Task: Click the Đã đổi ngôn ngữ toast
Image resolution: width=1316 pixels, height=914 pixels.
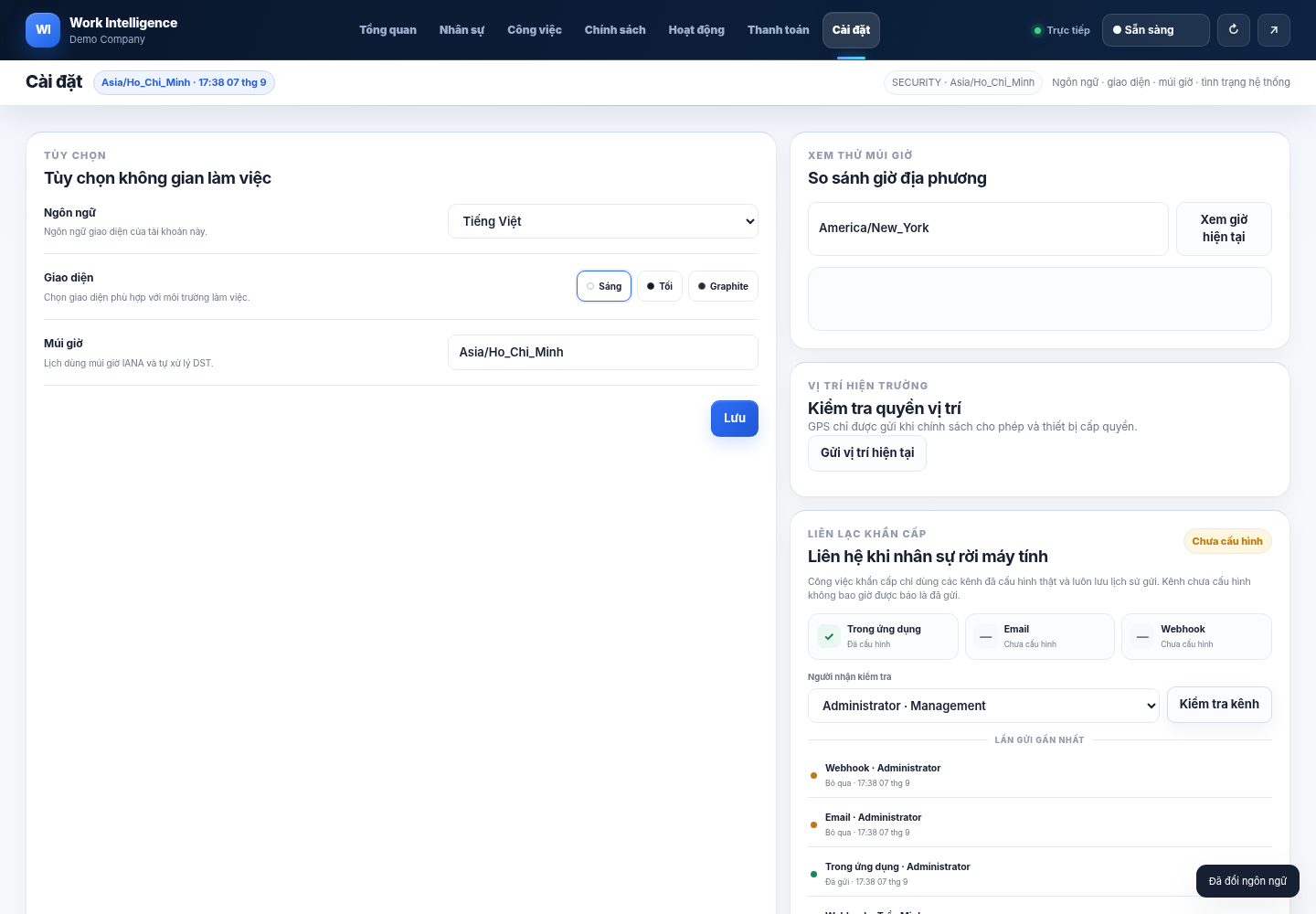Action: point(1247,881)
